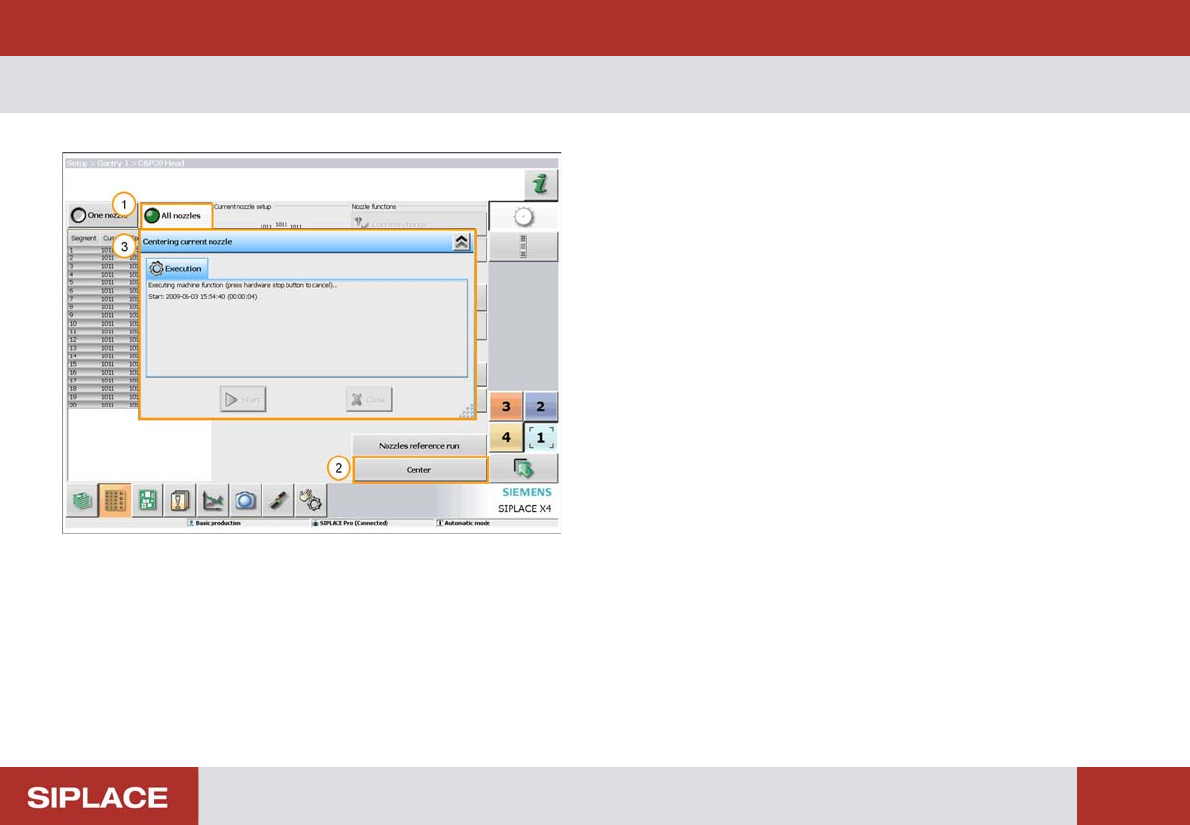
Task: Select segment row 1 in table
Action: [103, 250]
